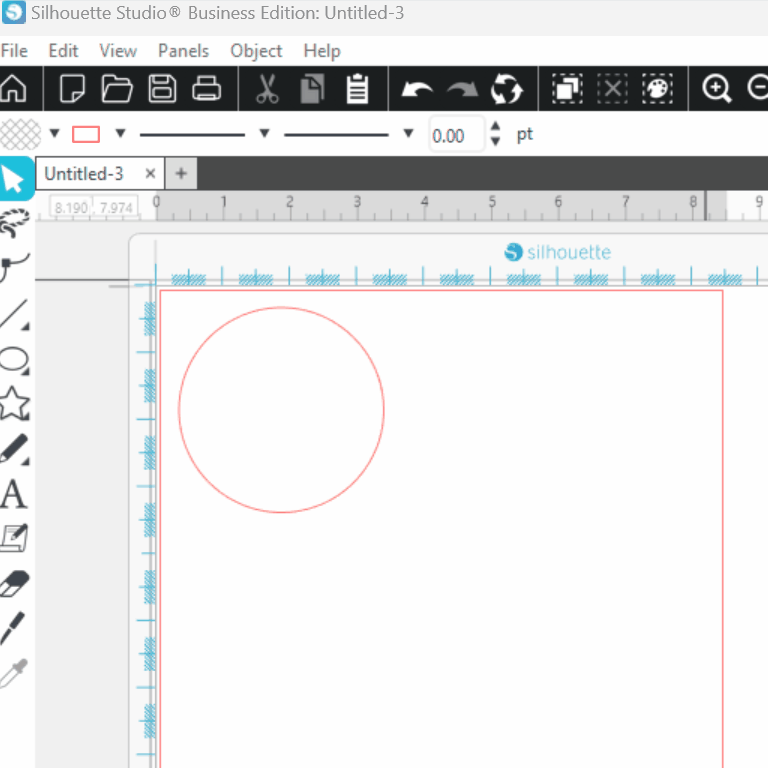This screenshot has width=768, height=768.
Task: Select the Eraser tool
Action: (x=15, y=583)
